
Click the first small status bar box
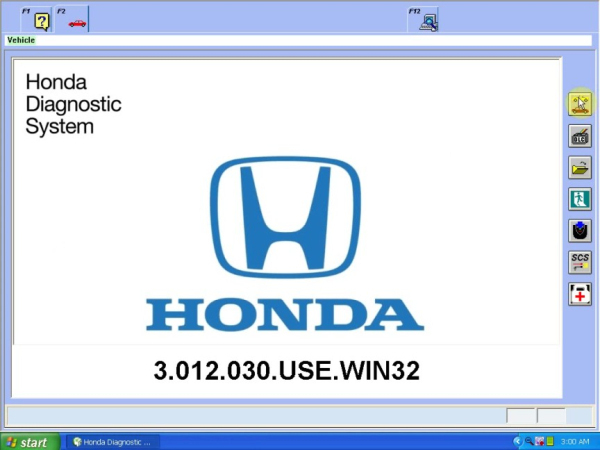pos(520,416)
